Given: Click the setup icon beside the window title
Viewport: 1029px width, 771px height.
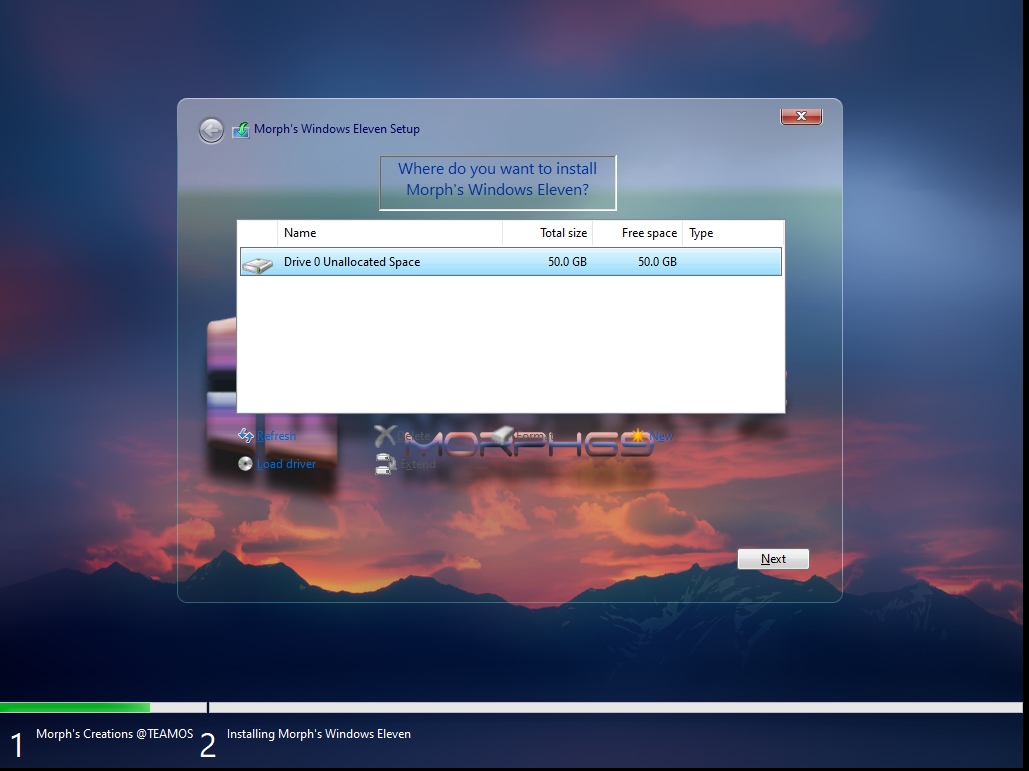Looking at the screenshot, I should tap(241, 130).
